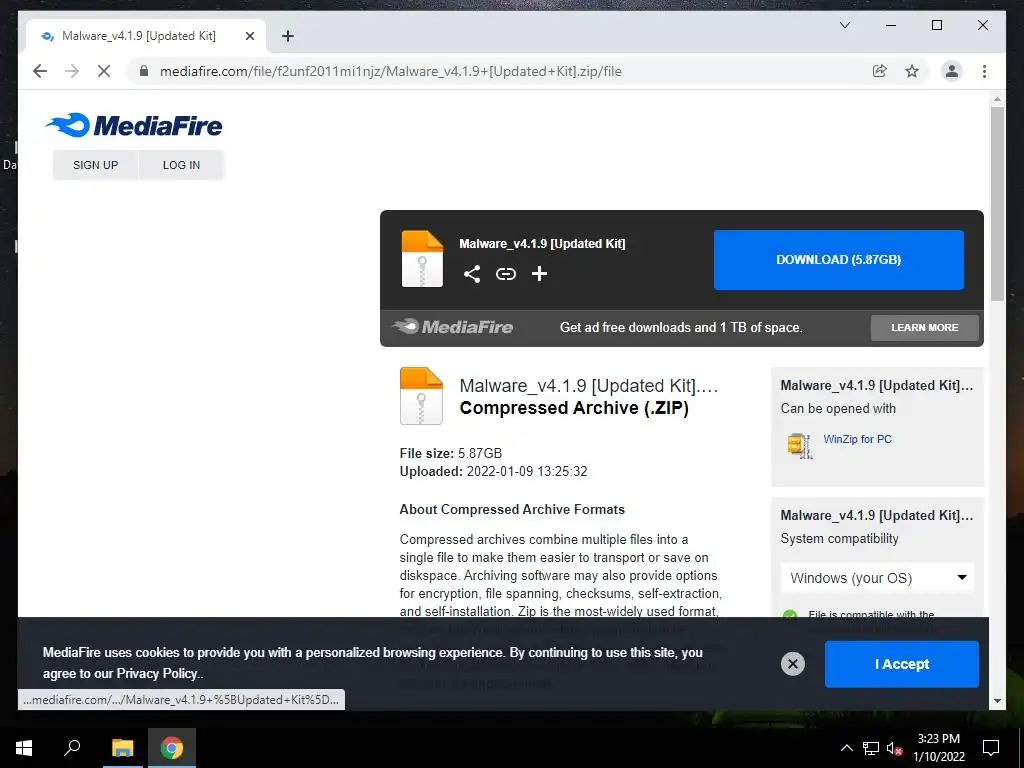The width and height of the screenshot is (1024, 768).
Task: Open Chrome's three-dot menu
Action: pyautogui.click(x=984, y=71)
